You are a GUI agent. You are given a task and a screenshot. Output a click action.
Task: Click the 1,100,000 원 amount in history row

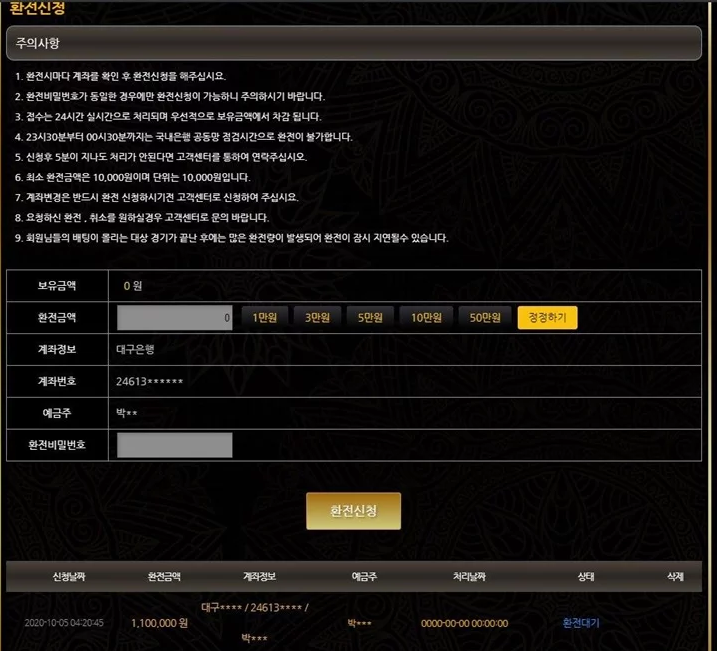click(x=161, y=622)
